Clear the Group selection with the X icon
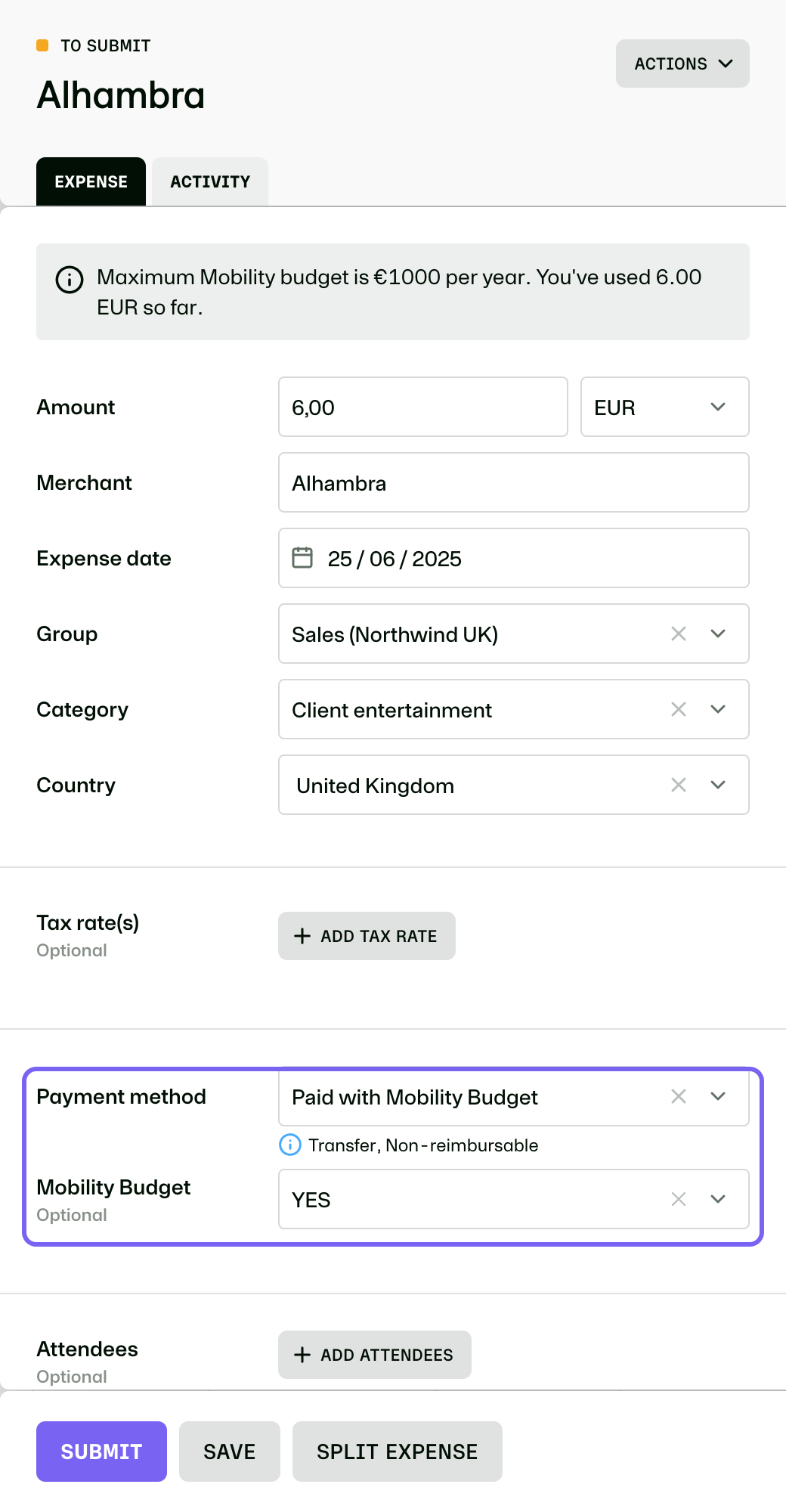 click(x=679, y=634)
